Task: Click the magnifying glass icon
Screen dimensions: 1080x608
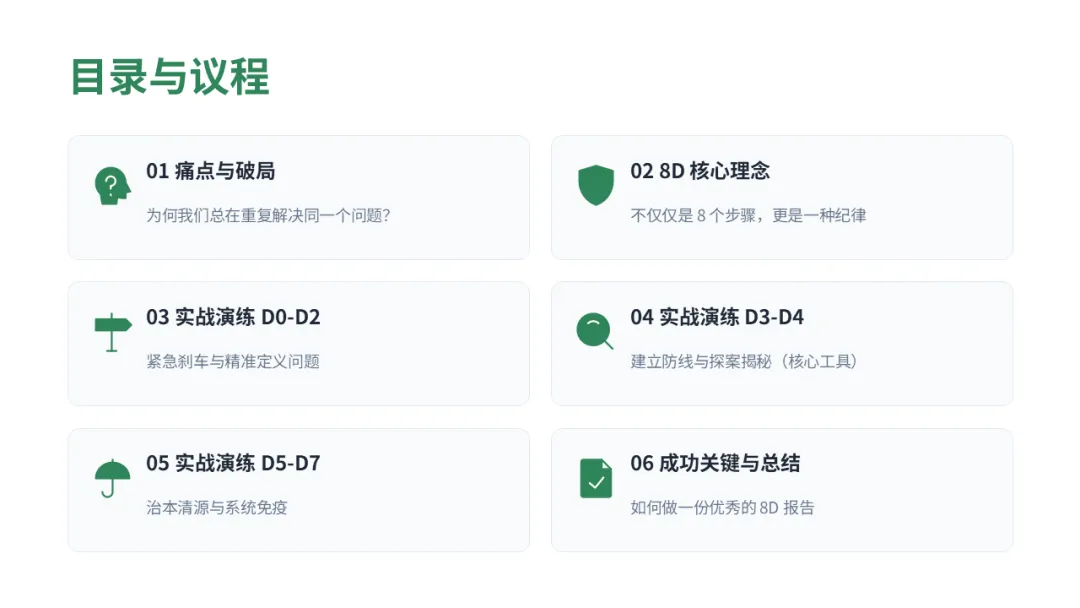Action: (595, 331)
